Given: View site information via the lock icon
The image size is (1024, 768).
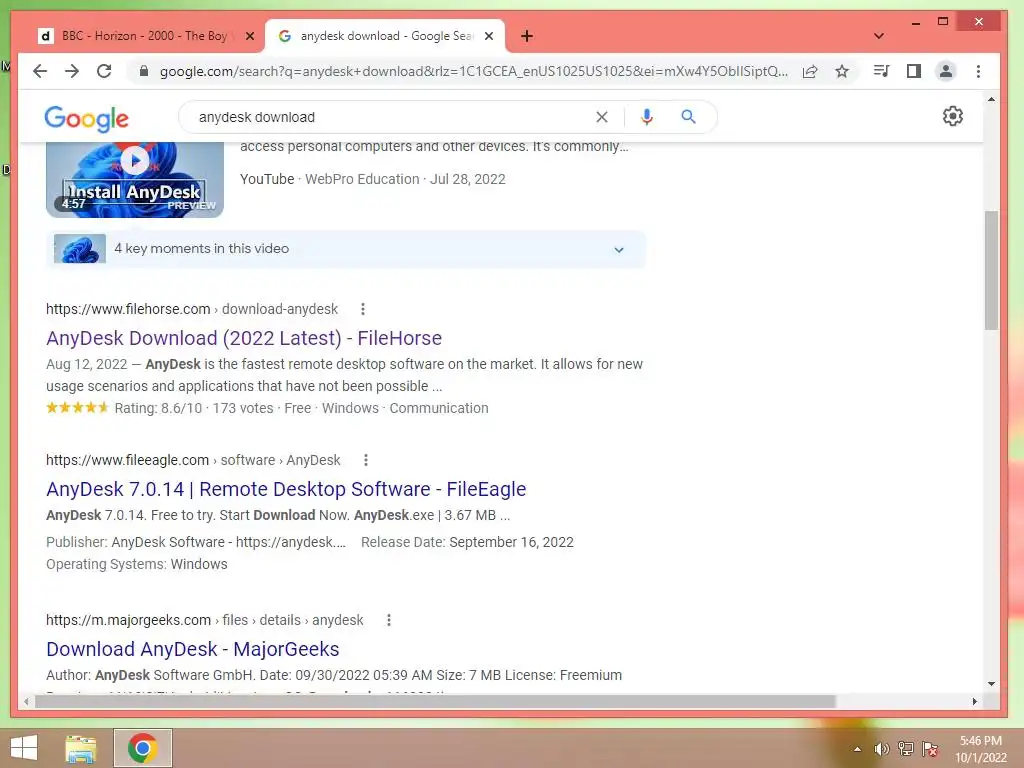Looking at the screenshot, I should 144,71.
